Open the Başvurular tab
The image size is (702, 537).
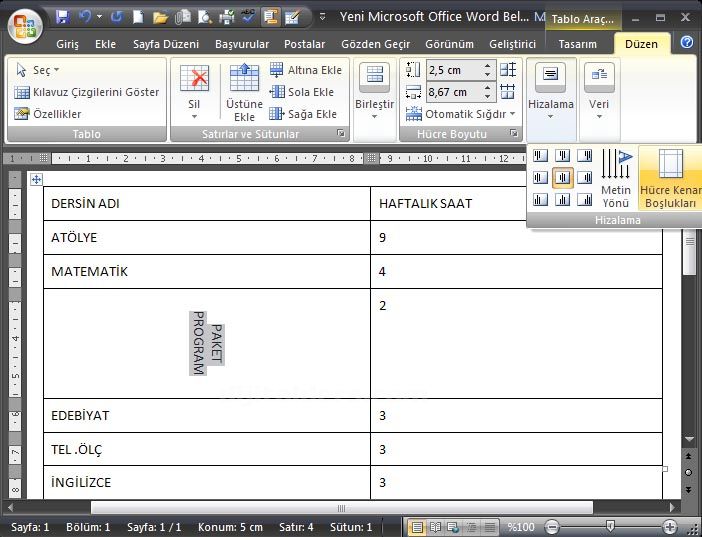242,44
